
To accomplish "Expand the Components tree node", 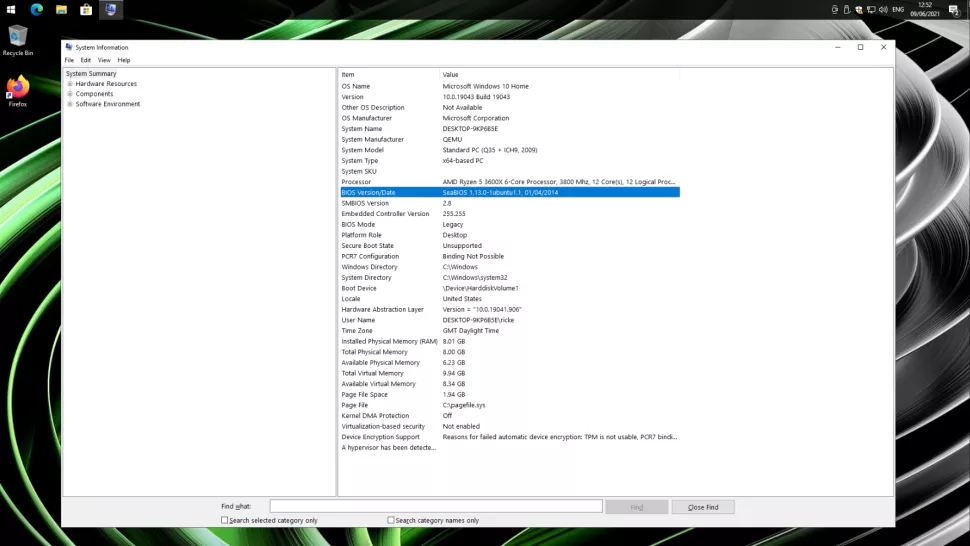I will click(x=70, y=94).
